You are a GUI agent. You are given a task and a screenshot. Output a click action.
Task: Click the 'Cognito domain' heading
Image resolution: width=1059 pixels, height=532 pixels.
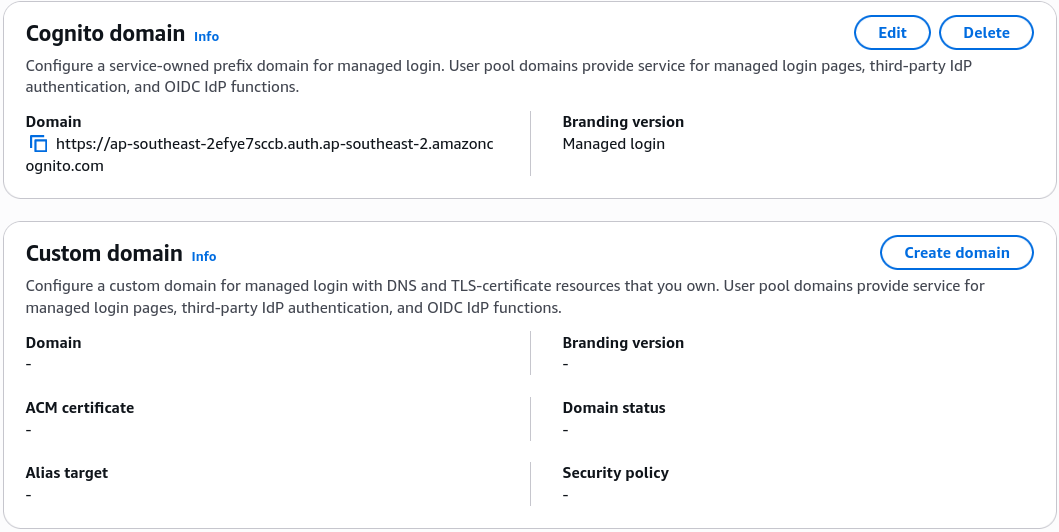pos(105,33)
